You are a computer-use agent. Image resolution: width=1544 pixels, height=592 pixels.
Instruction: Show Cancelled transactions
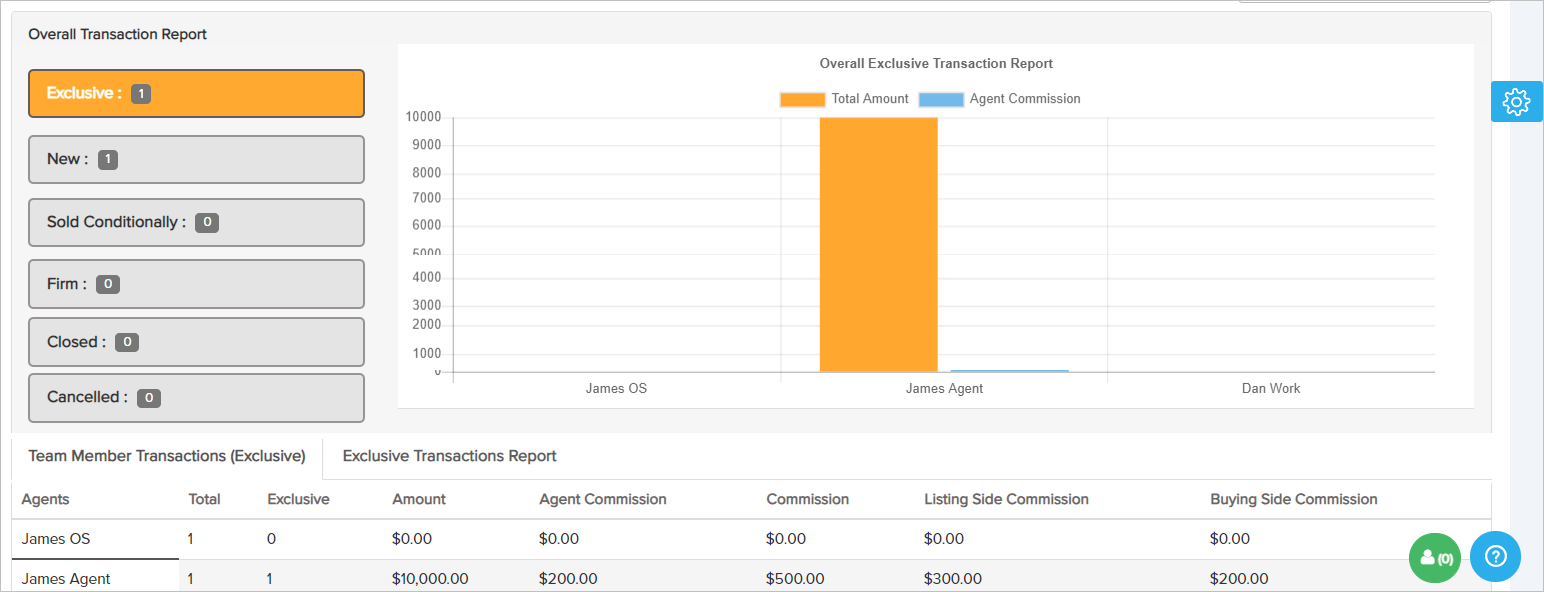click(x=196, y=397)
